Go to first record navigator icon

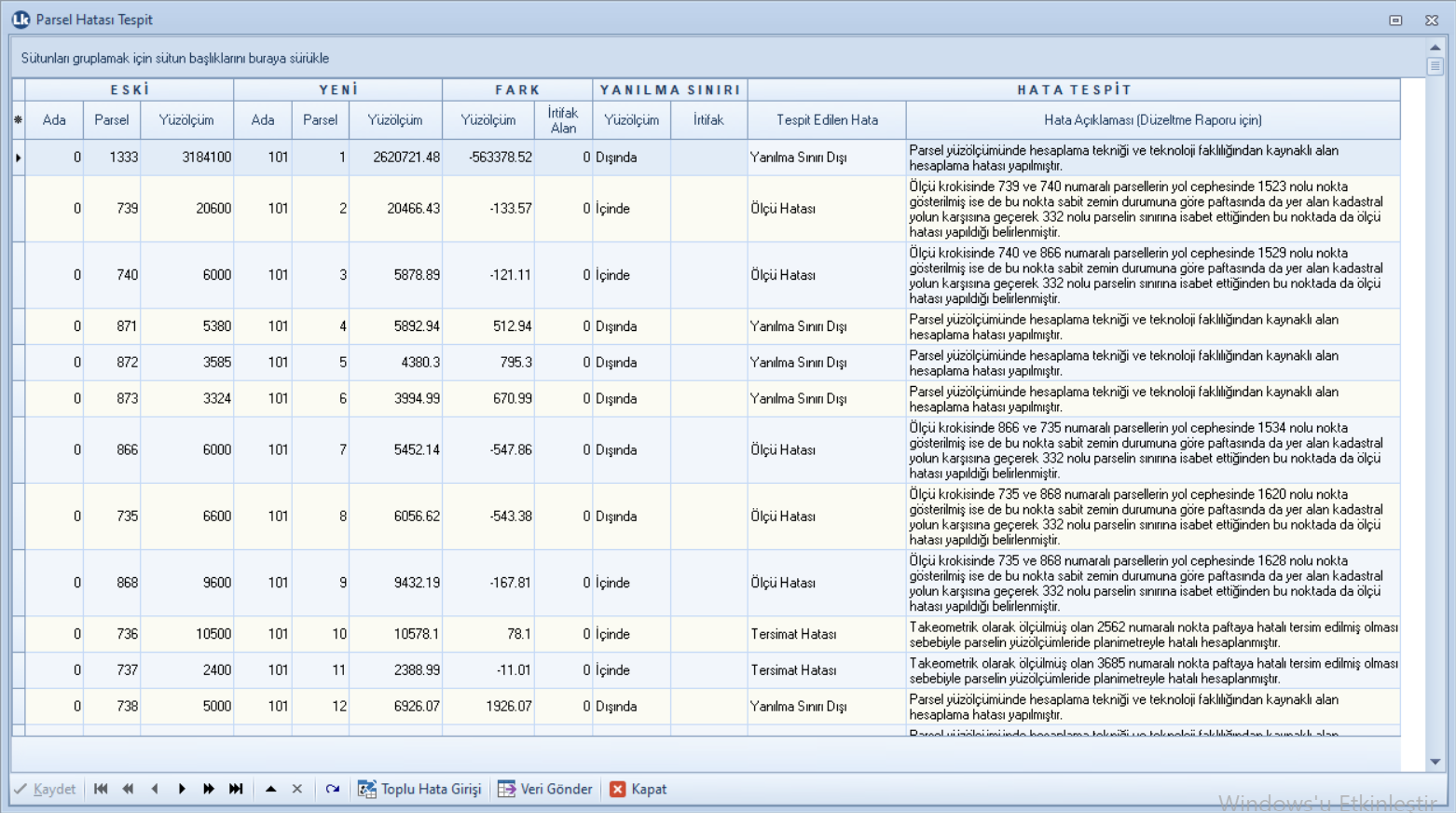tap(101, 789)
